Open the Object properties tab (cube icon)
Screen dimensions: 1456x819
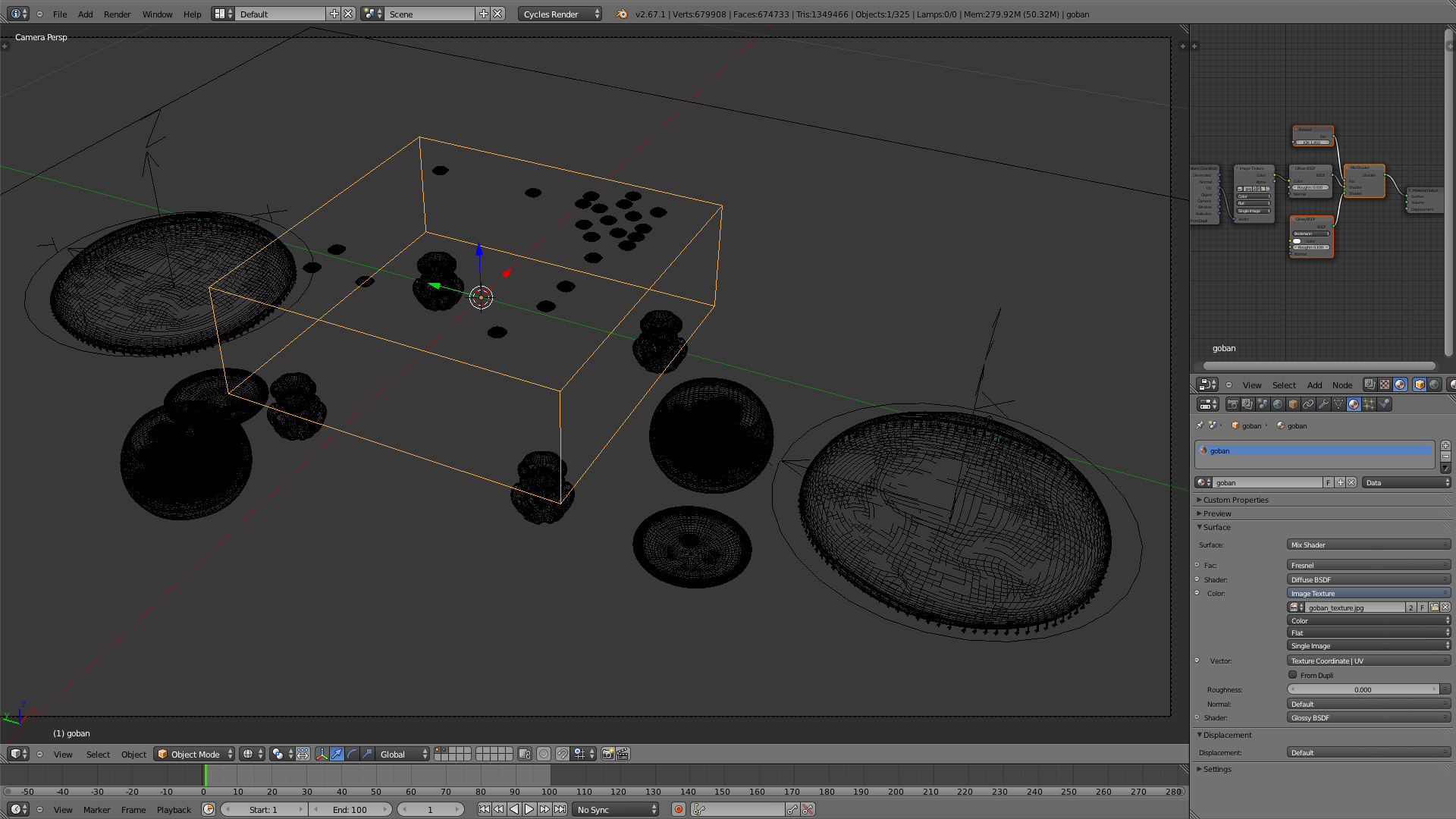[1293, 404]
